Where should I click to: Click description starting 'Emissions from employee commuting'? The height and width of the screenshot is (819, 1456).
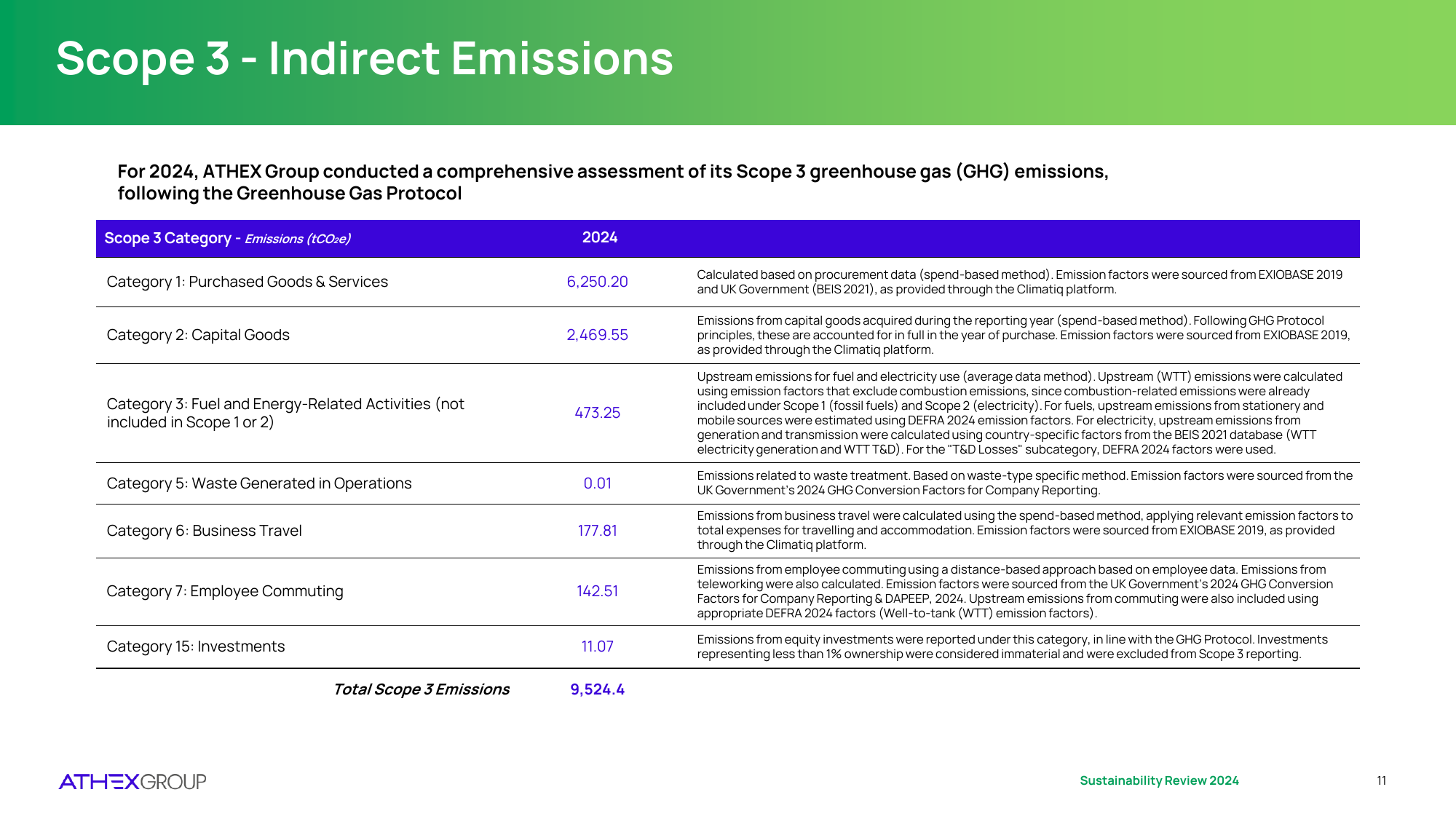point(1015,591)
